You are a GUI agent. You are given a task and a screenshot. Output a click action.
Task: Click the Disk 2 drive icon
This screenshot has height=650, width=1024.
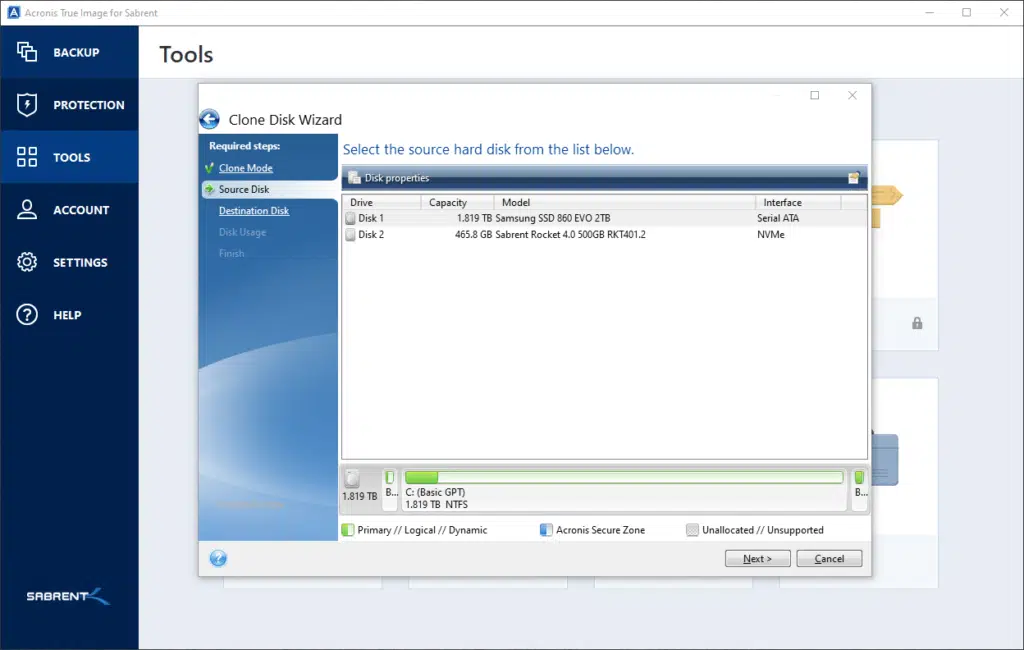[x=351, y=235]
